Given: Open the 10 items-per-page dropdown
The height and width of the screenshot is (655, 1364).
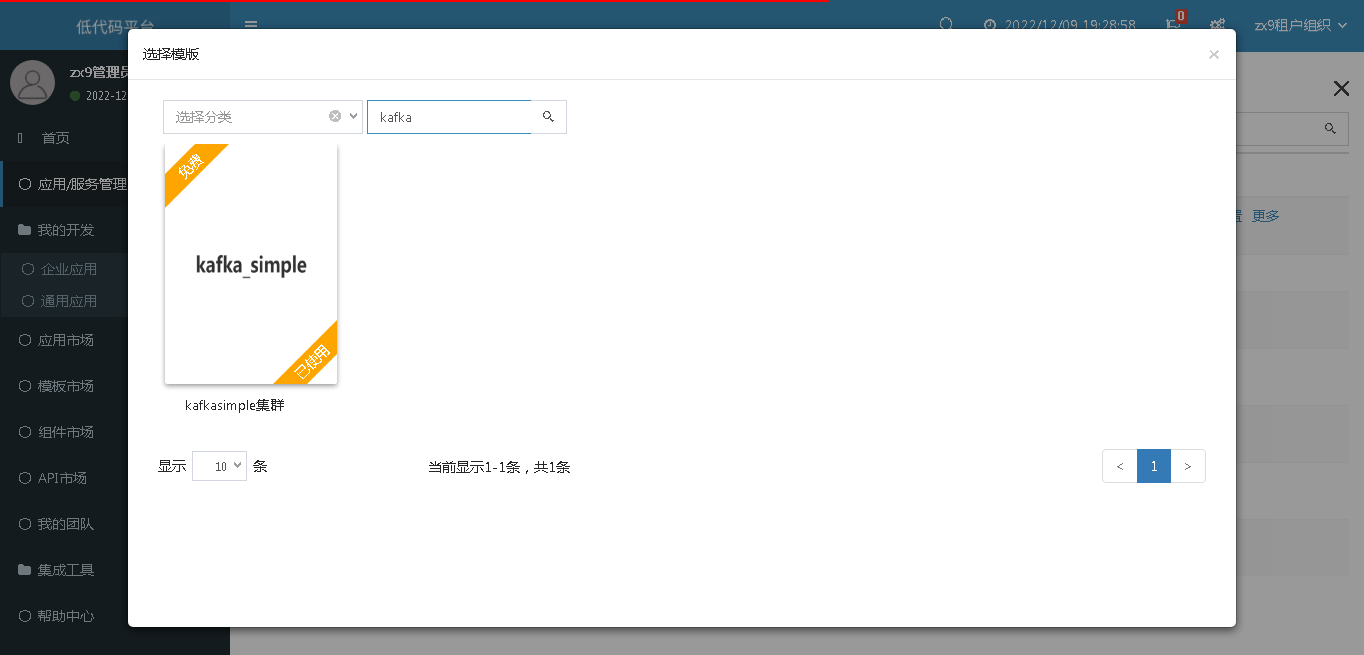Looking at the screenshot, I should [219, 466].
